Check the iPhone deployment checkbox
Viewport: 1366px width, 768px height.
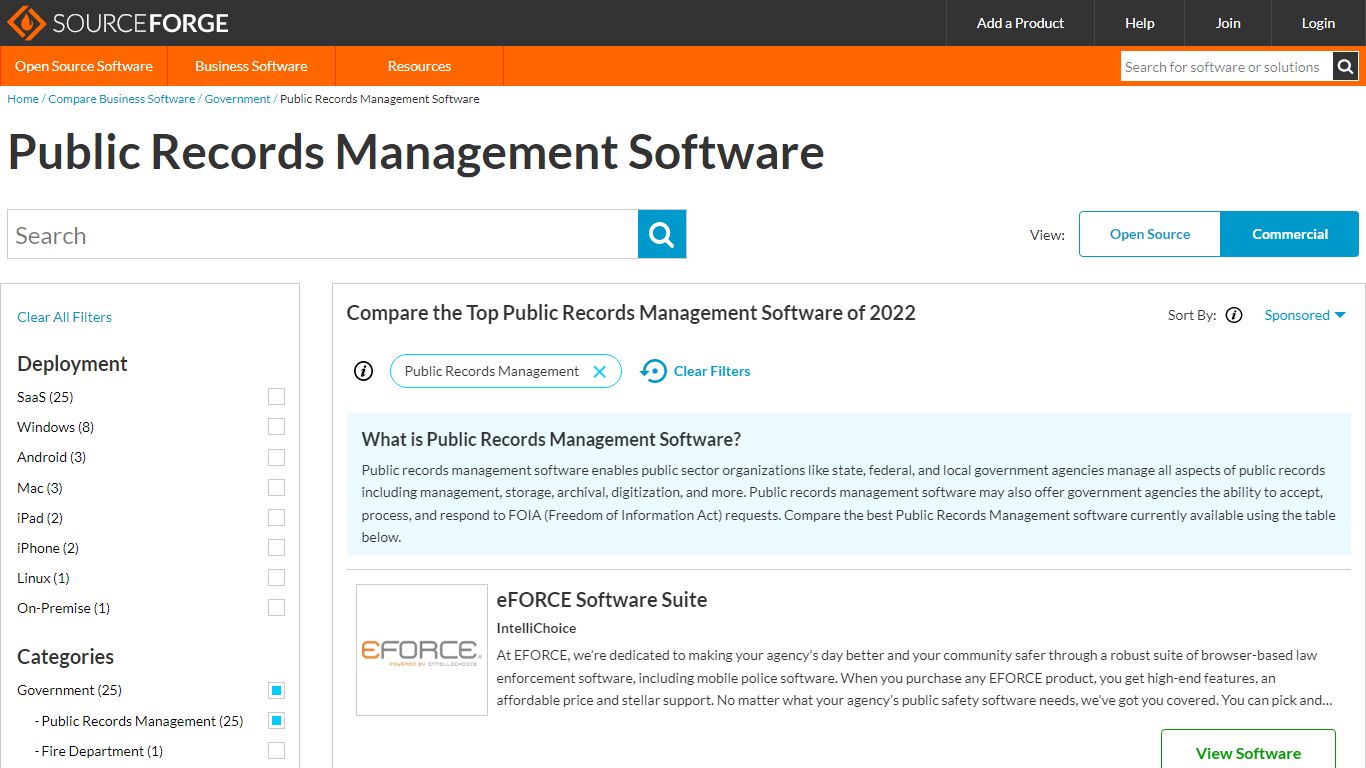[x=276, y=548]
